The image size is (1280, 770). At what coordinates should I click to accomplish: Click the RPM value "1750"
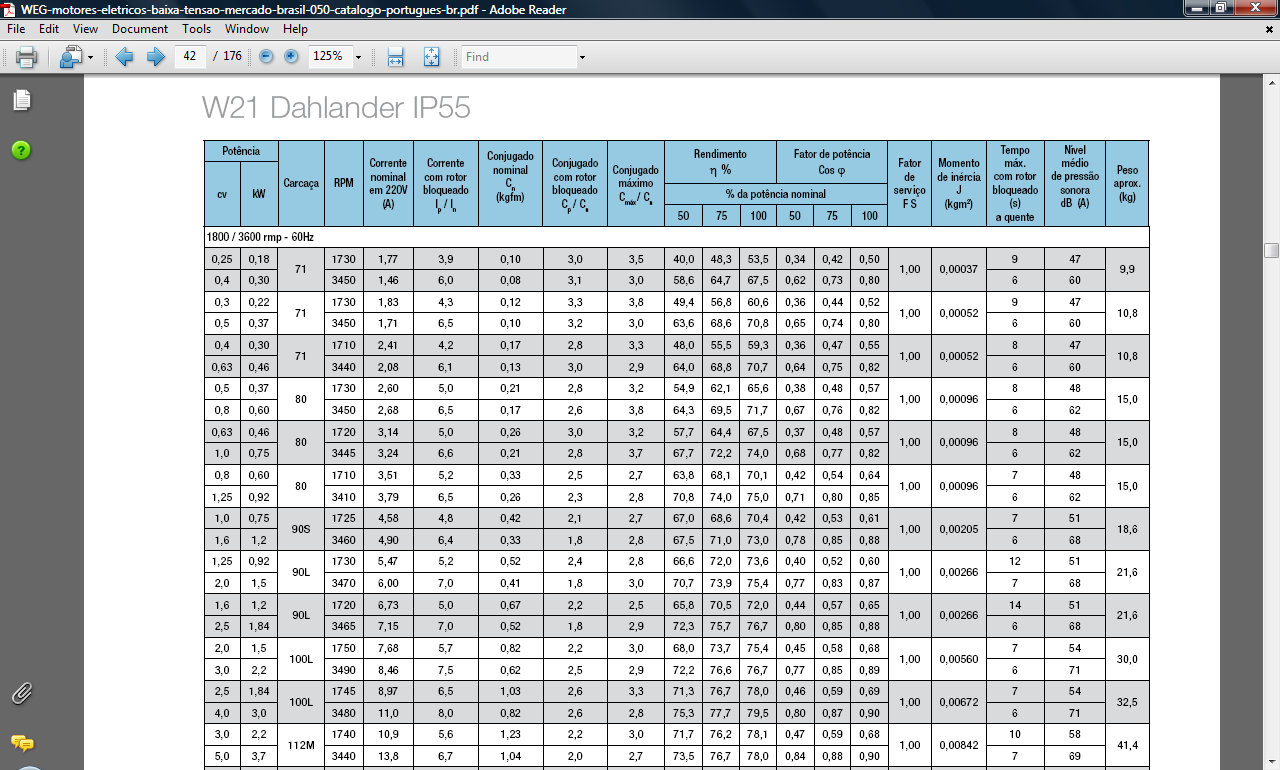[x=344, y=648]
